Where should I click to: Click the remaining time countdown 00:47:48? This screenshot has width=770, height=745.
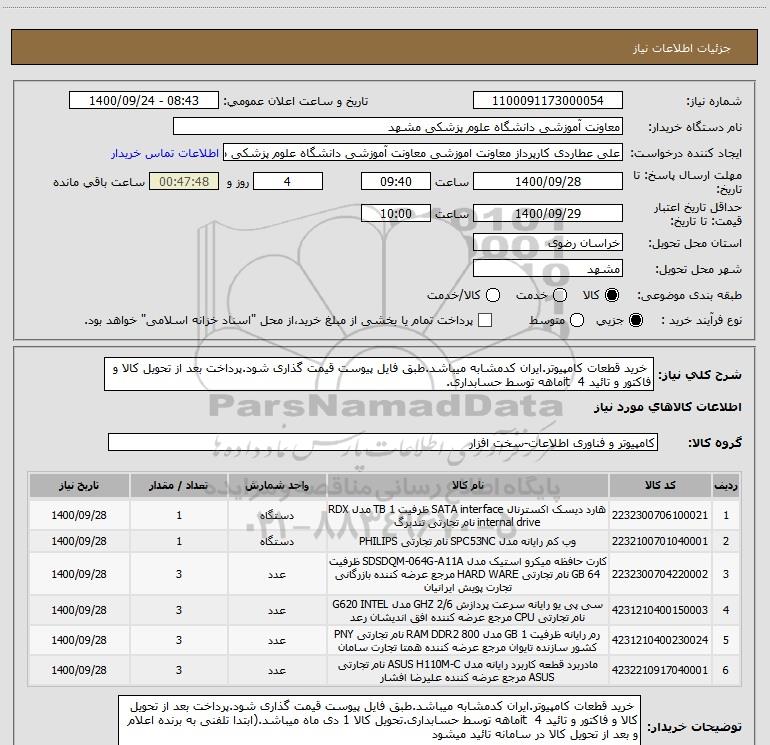(x=184, y=181)
